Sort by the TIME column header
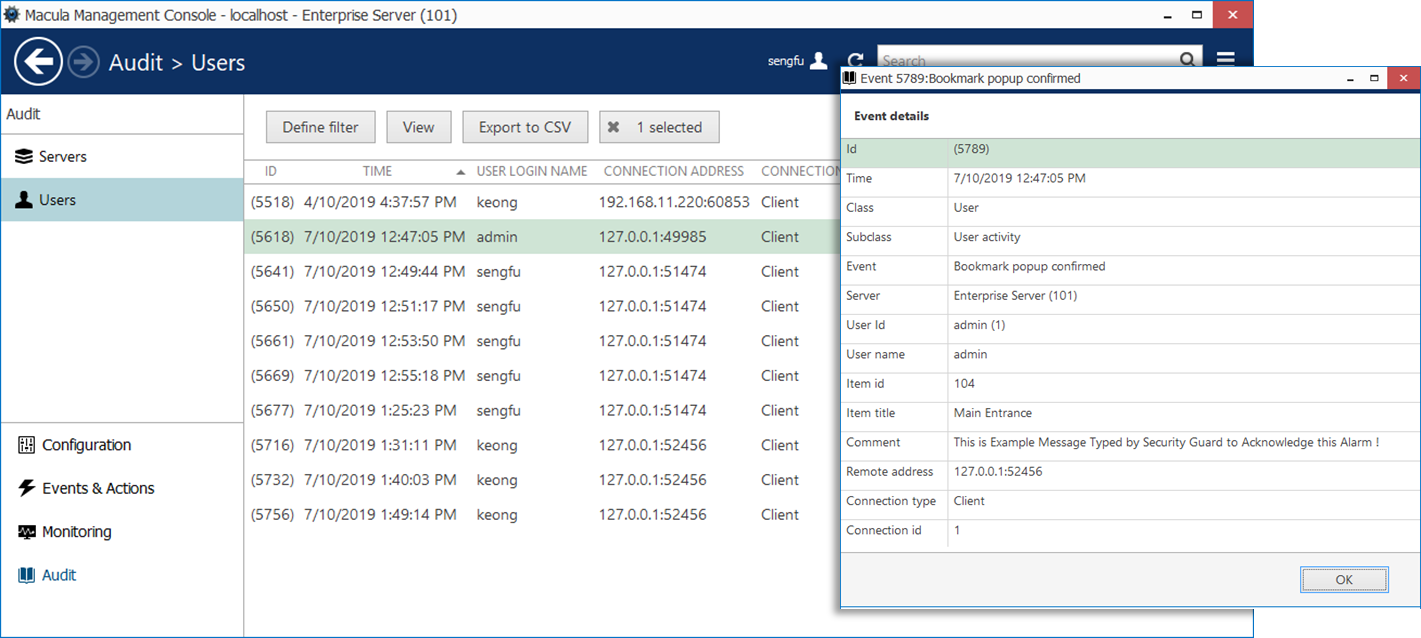 377,171
